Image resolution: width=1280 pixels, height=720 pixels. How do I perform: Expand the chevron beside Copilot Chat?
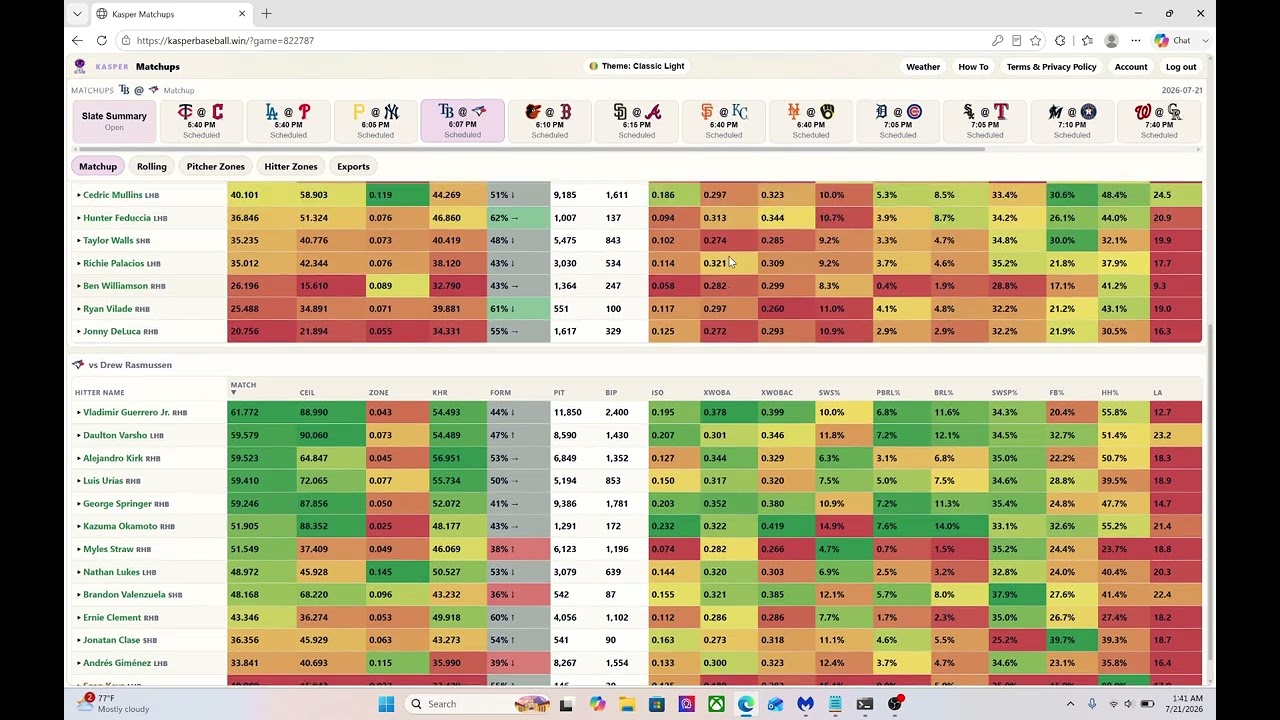[x=1205, y=40]
